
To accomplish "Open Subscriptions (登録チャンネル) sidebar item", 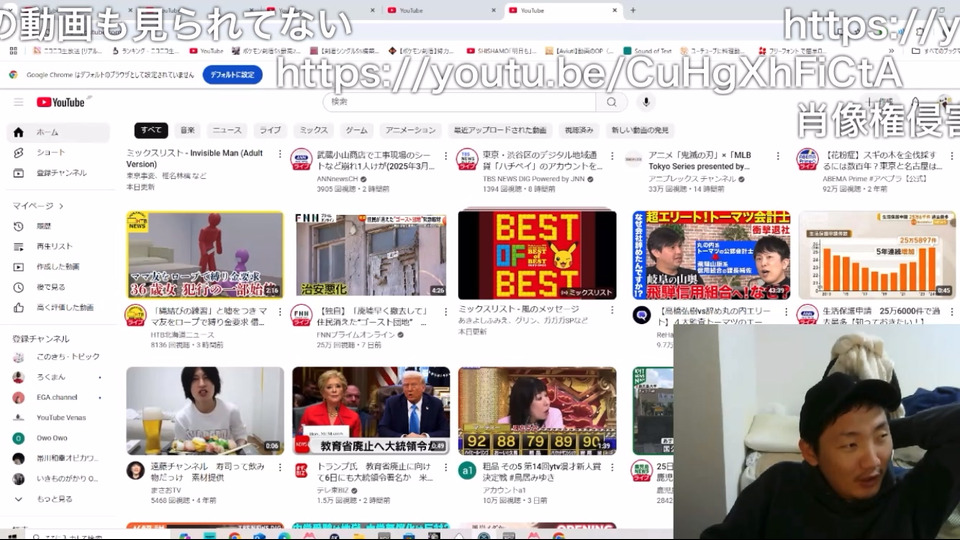I will pos(58,173).
